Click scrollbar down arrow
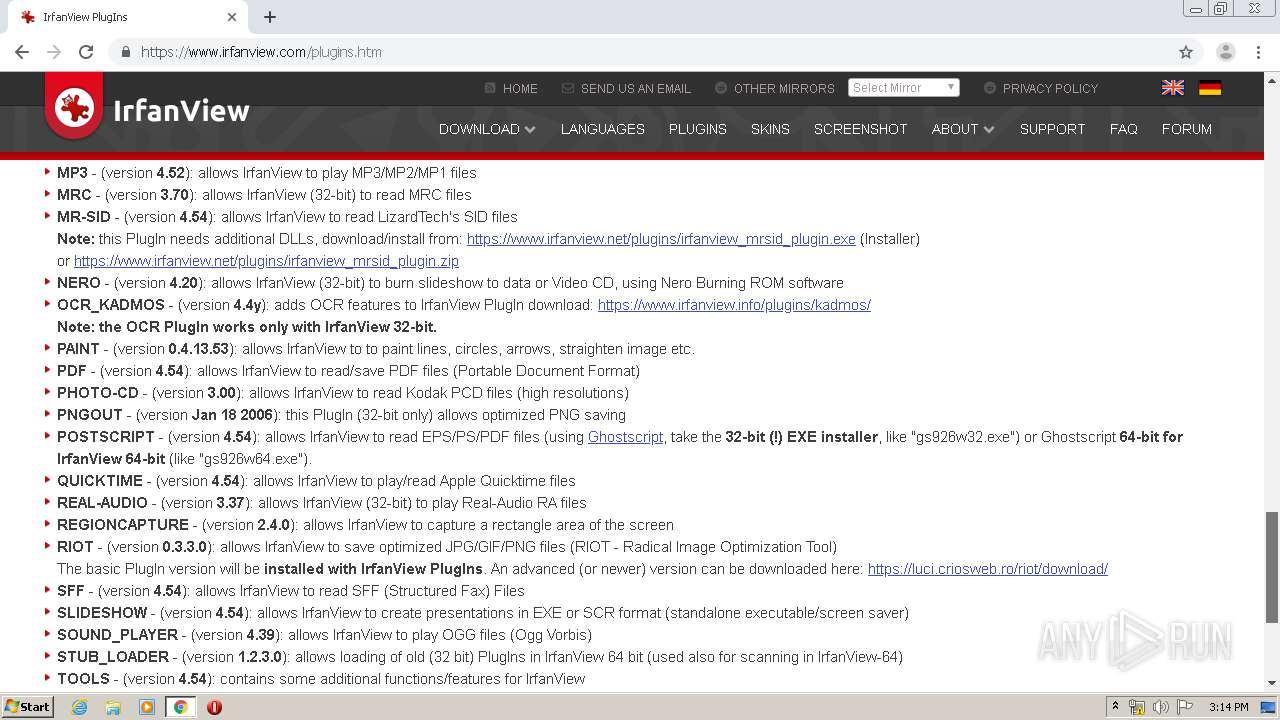Image resolution: width=1280 pixels, height=720 pixels. 1272,682
